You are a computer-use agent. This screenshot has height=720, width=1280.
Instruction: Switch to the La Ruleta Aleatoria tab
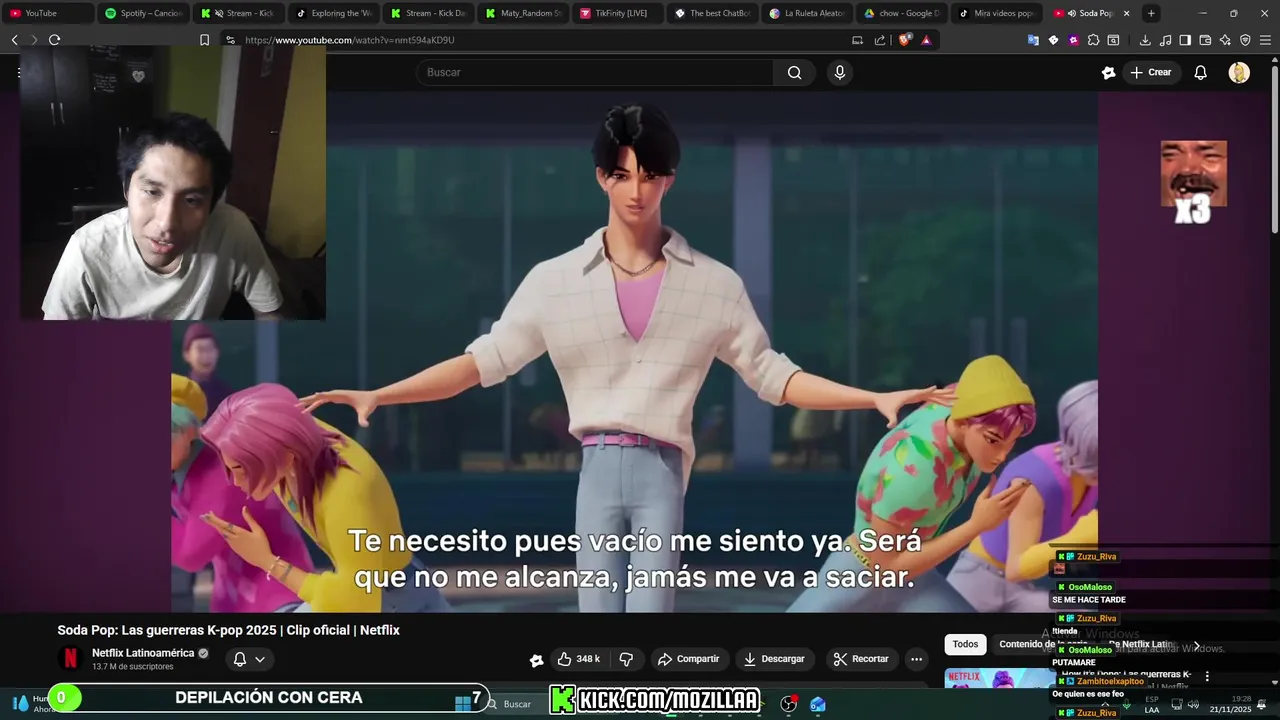tap(808, 13)
